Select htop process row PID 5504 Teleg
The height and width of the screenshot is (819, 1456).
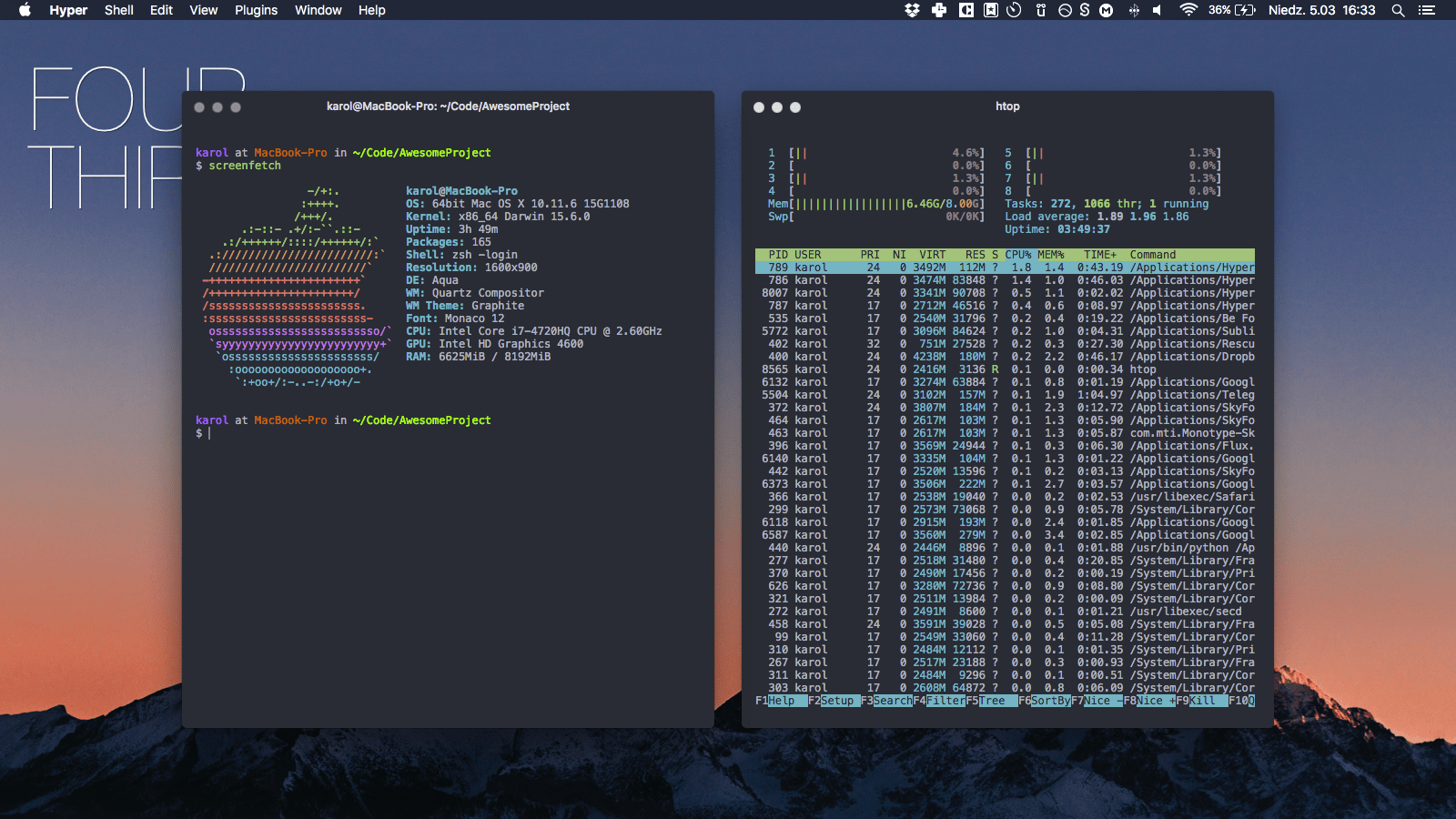[x=1005, y=395]
